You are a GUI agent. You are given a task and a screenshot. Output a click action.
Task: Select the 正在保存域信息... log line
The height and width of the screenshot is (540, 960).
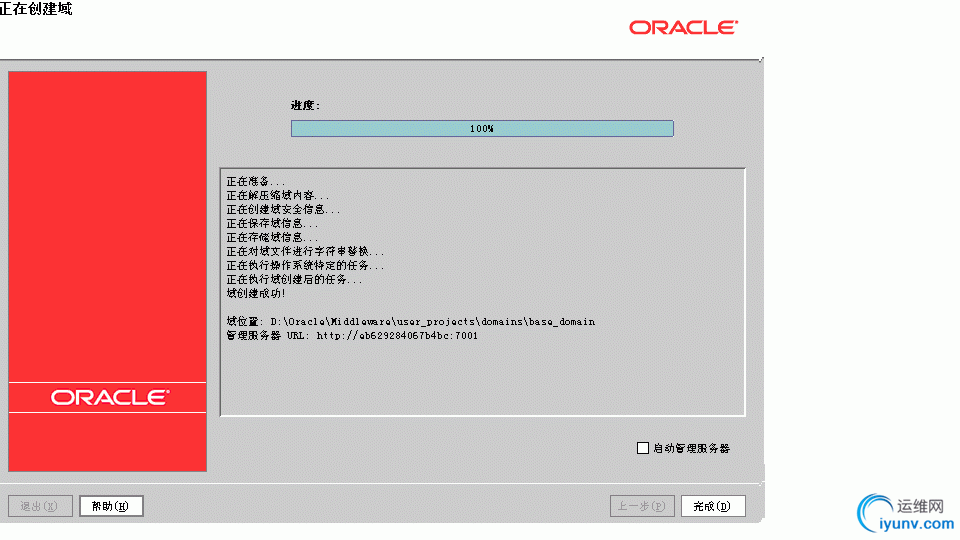pyautogui.click(x=272, y=223)
